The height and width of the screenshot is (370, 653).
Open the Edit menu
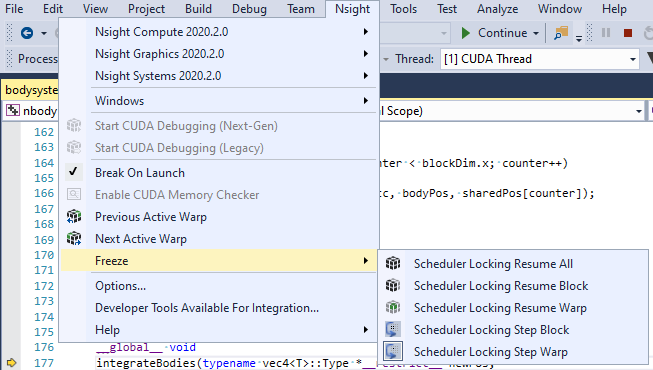(x=53, y=9)
